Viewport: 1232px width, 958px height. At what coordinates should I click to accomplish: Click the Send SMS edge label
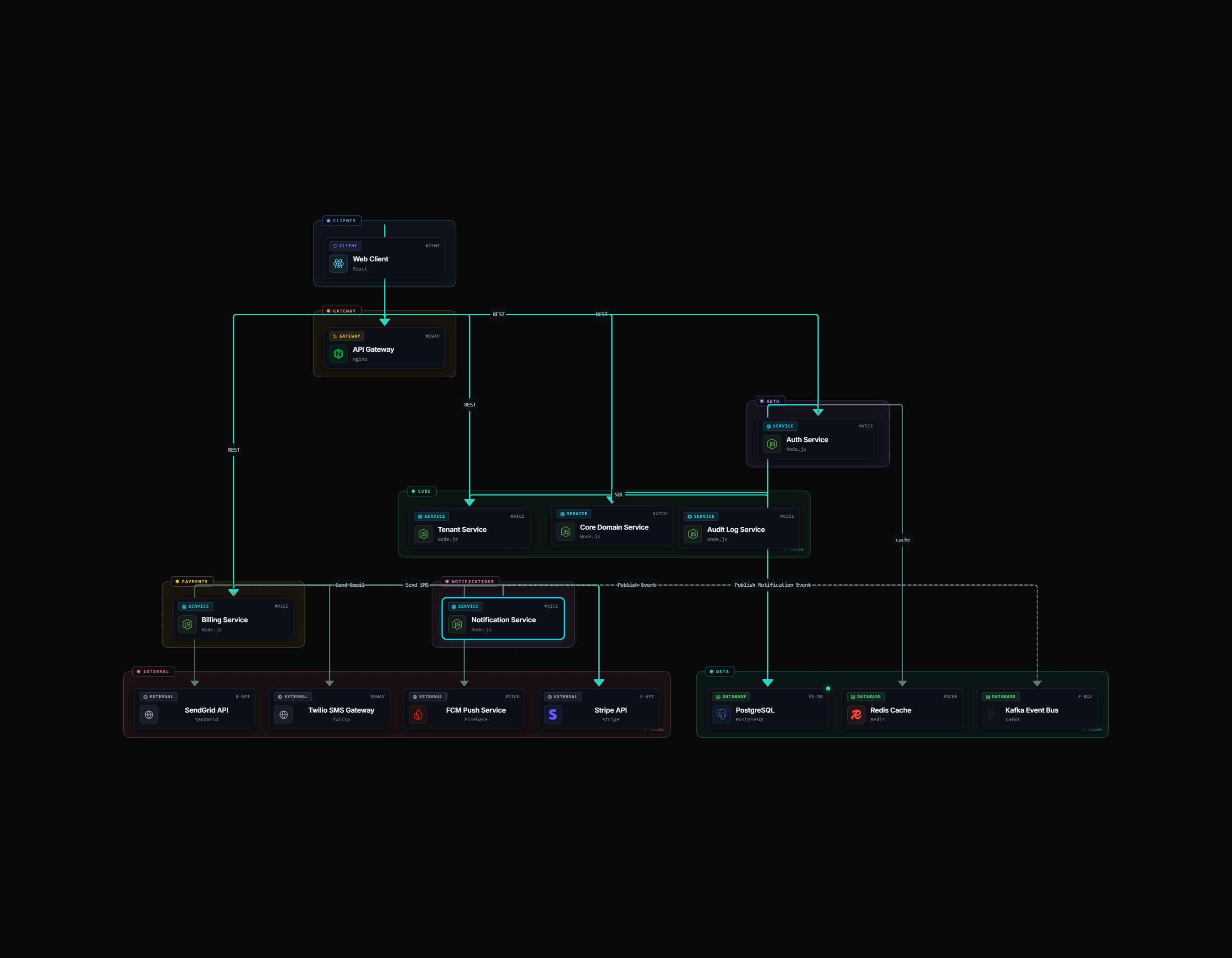pos(417,585)
